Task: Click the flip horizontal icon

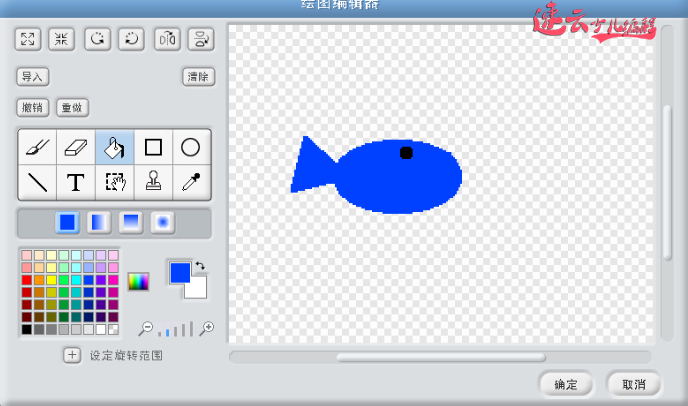Action: (166, 40)
